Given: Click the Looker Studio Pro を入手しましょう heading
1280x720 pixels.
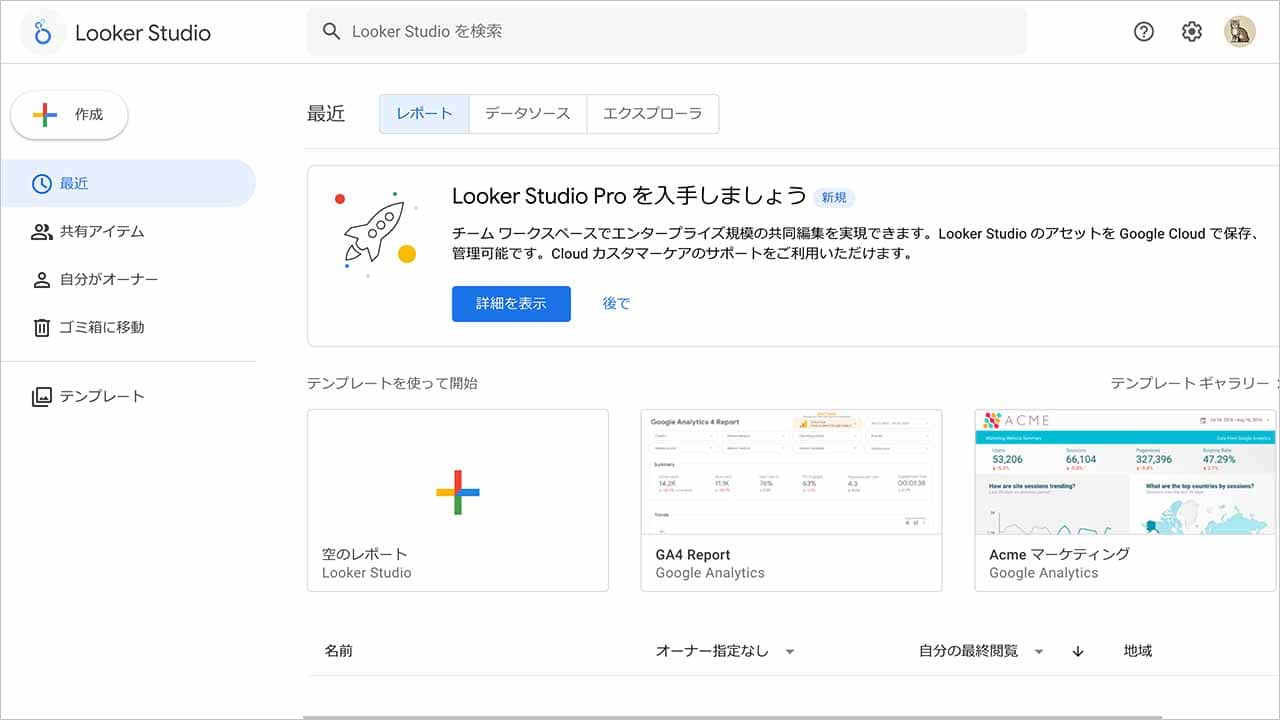Looking at the screenshot, I should (x=629, y=195).
